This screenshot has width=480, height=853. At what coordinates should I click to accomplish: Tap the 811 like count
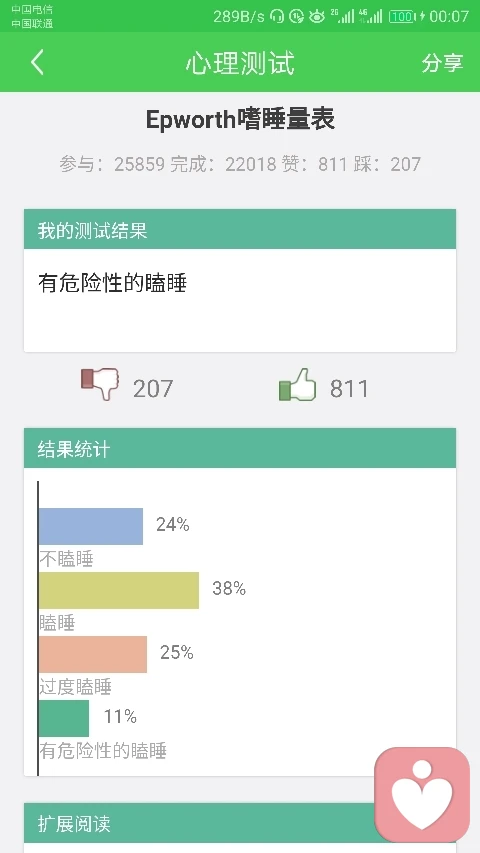(x=349, y=388)
